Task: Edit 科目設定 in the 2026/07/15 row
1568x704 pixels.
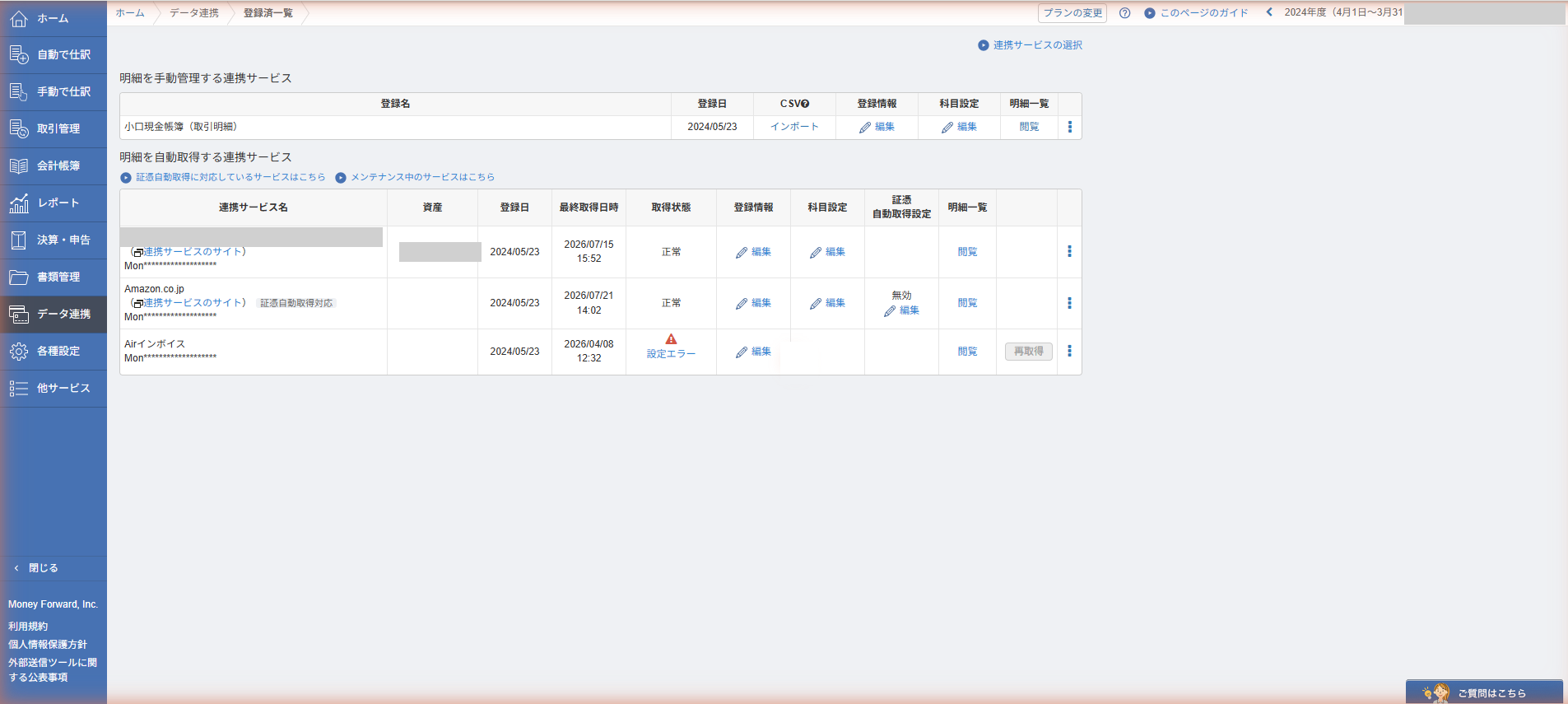Action: 827,252
